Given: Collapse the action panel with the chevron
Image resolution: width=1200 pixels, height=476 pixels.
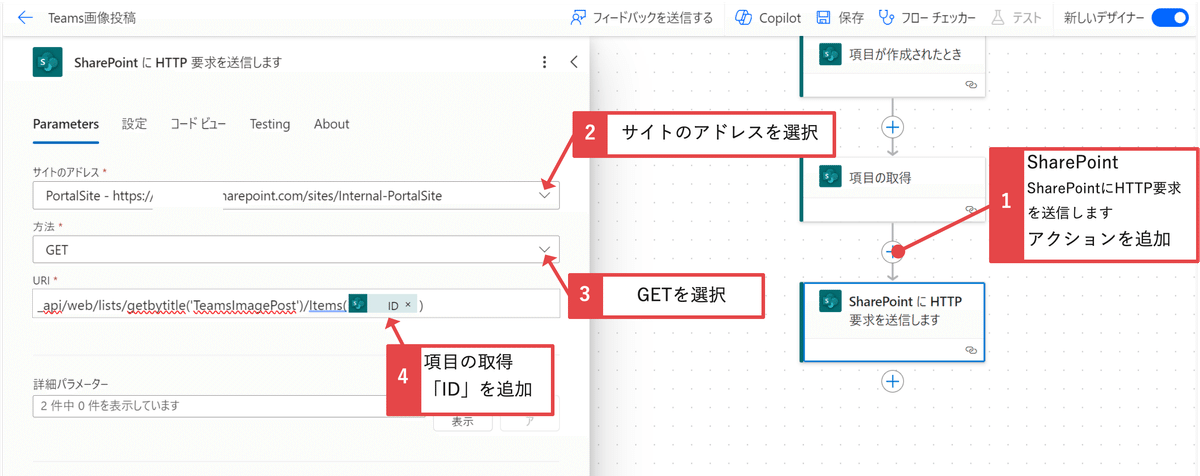Looking at the screenshot, I should 574,62.
